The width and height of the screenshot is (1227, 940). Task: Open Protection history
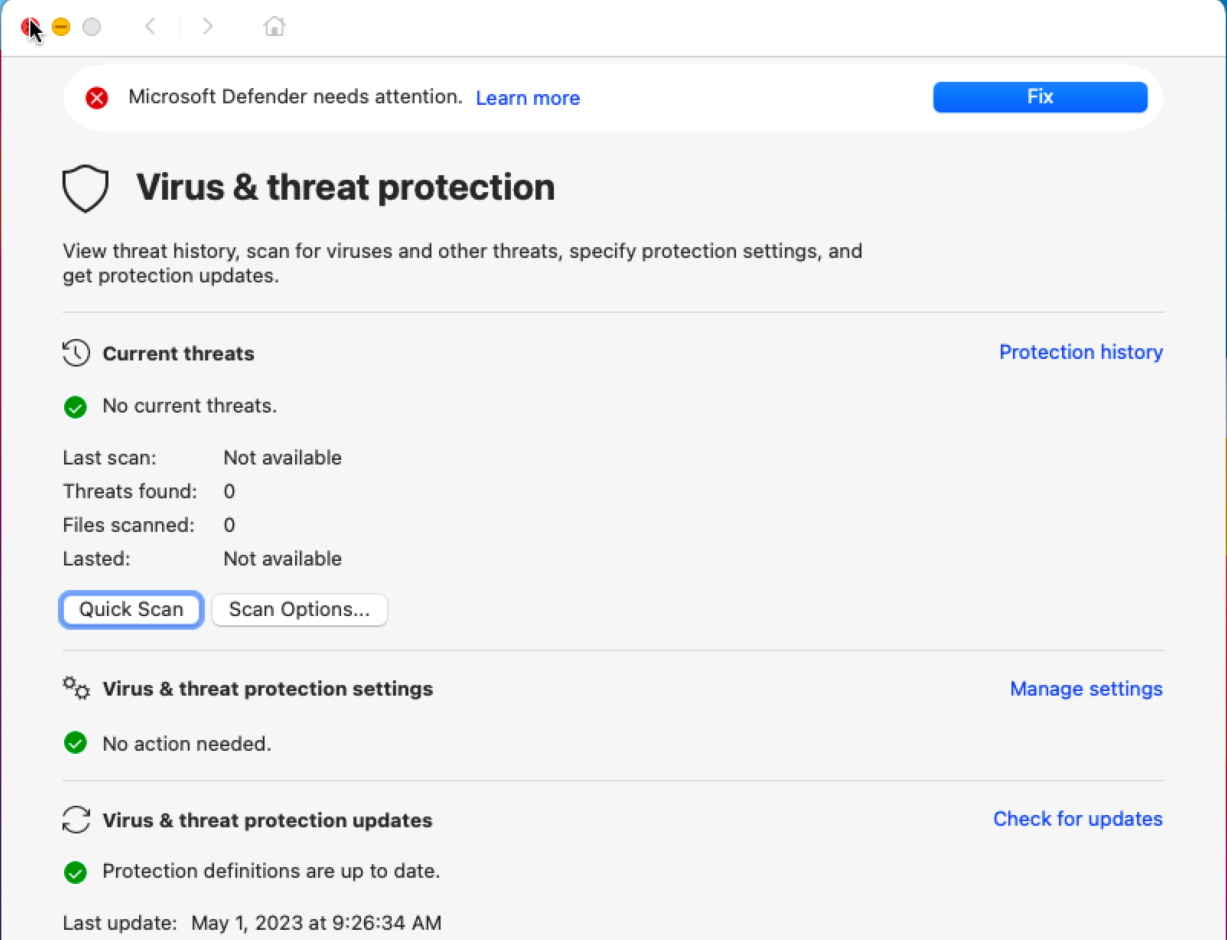pos(1081,352)
